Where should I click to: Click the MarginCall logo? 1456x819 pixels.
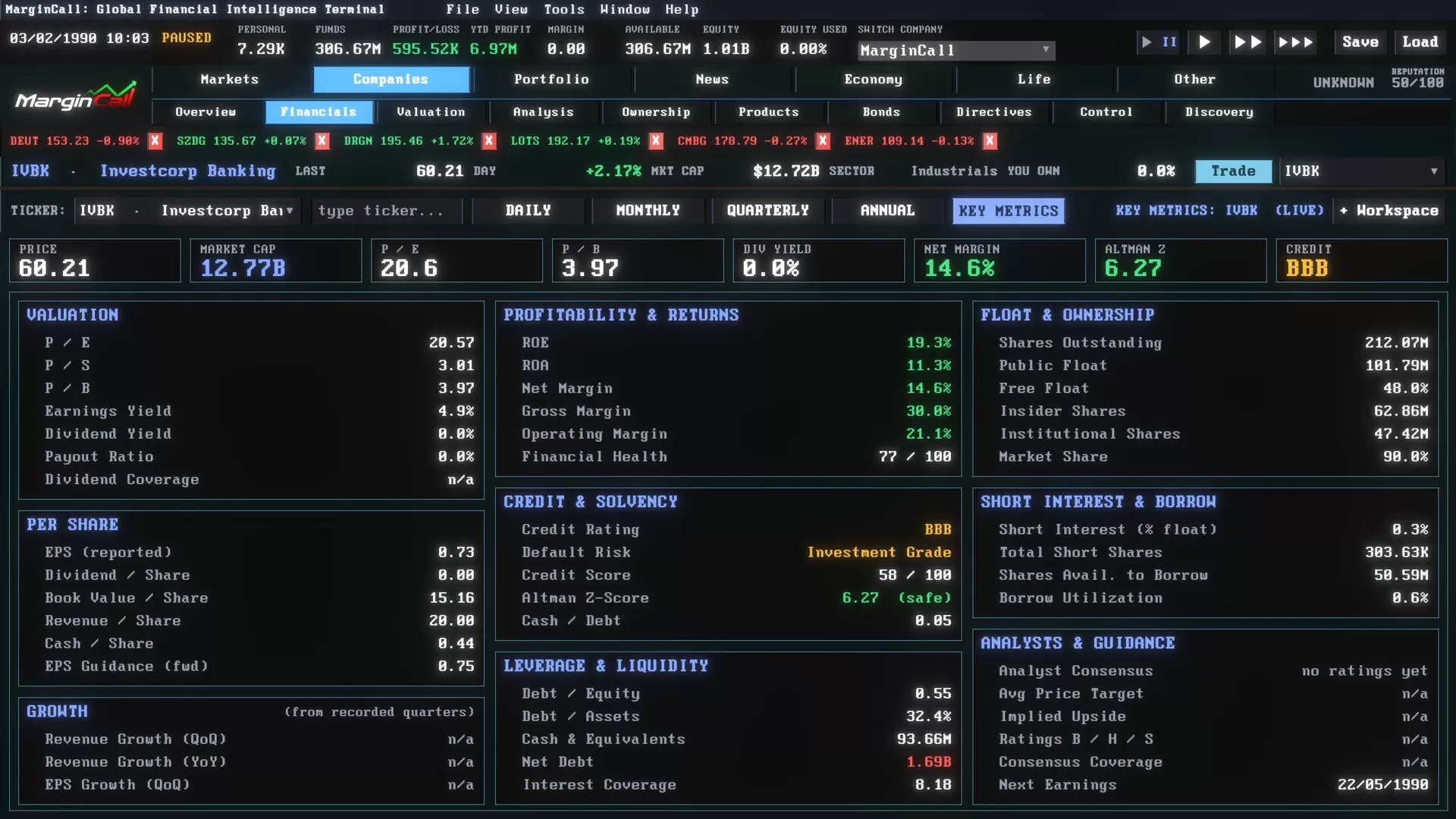(x=76, y=96)
